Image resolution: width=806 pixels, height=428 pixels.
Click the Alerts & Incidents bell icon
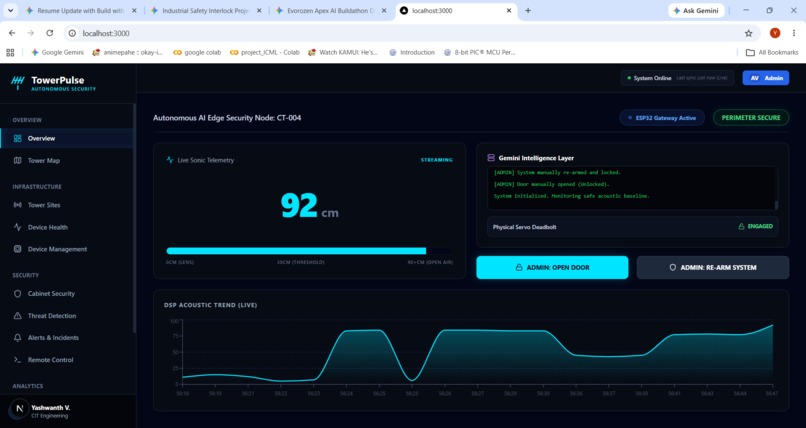point(17,338)
